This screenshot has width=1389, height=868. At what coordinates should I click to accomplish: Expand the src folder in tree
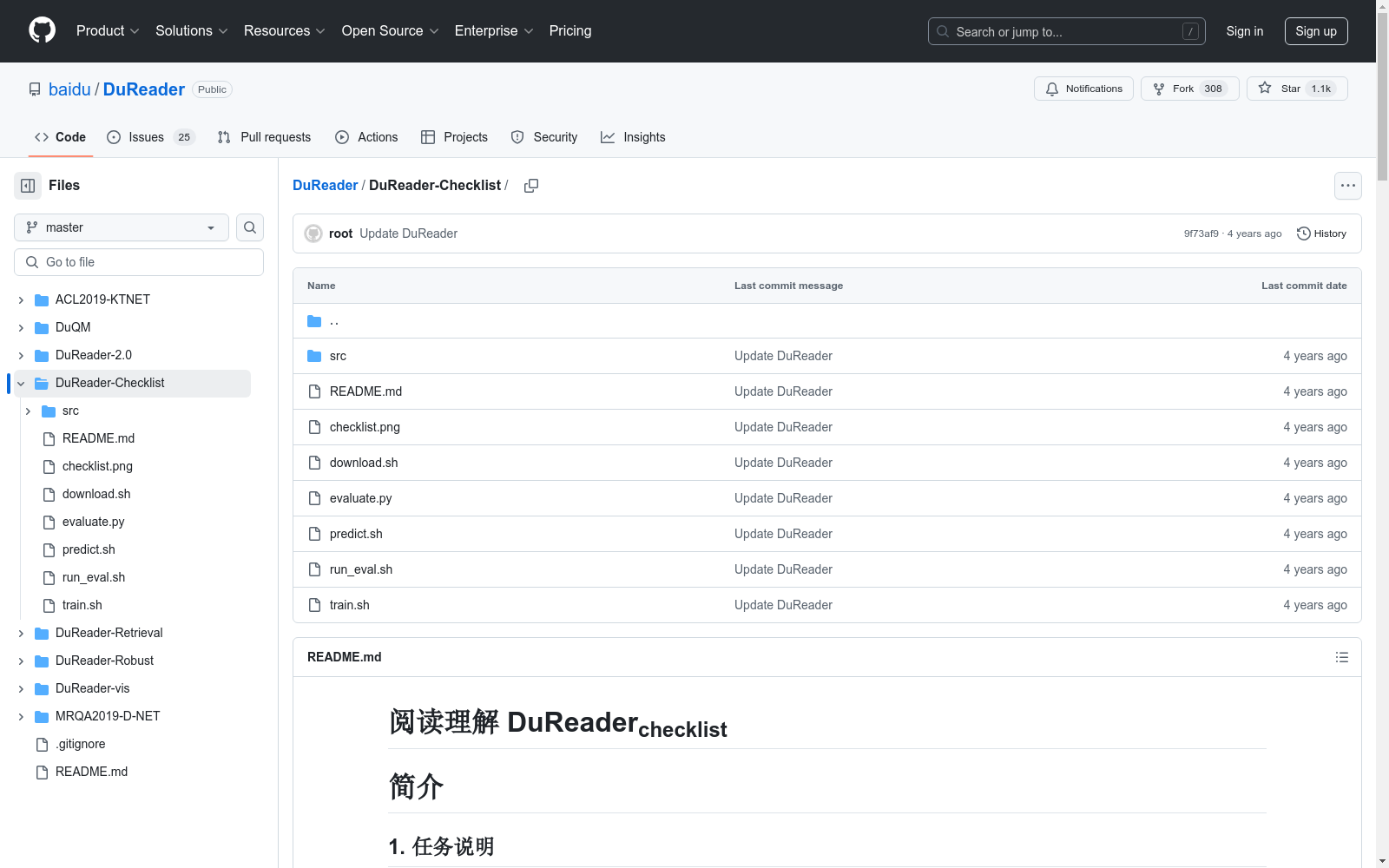click(28, 411)
